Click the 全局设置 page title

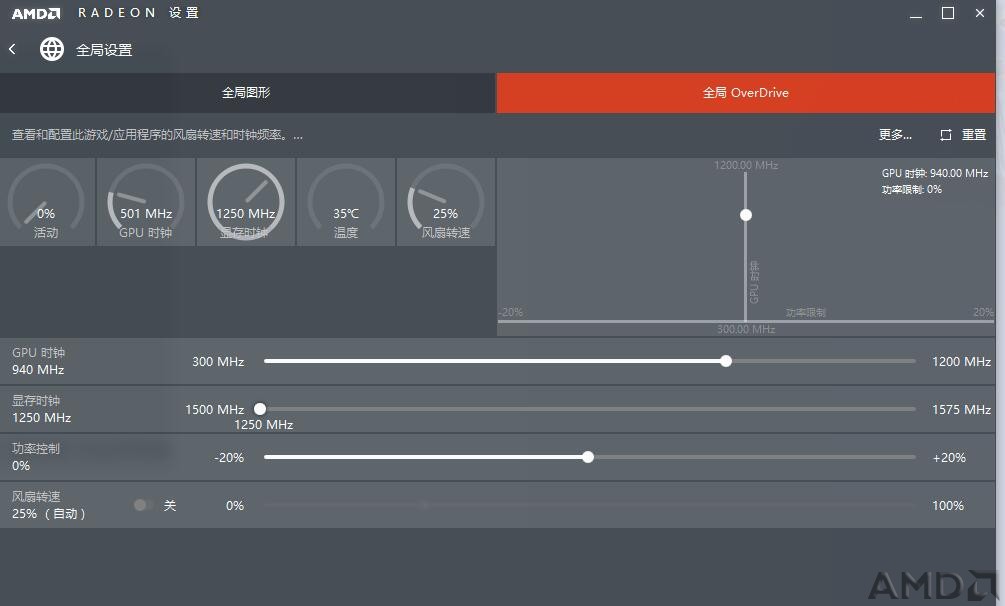[104, 49]
